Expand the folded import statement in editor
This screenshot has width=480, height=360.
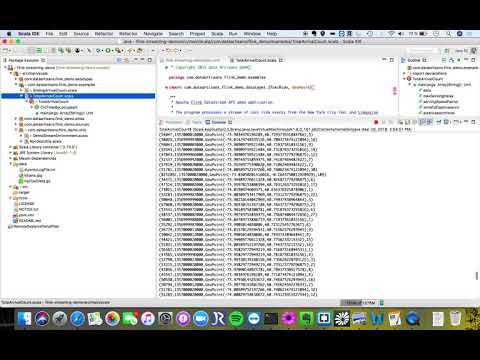pyautogui.click(x=166, y=87)
